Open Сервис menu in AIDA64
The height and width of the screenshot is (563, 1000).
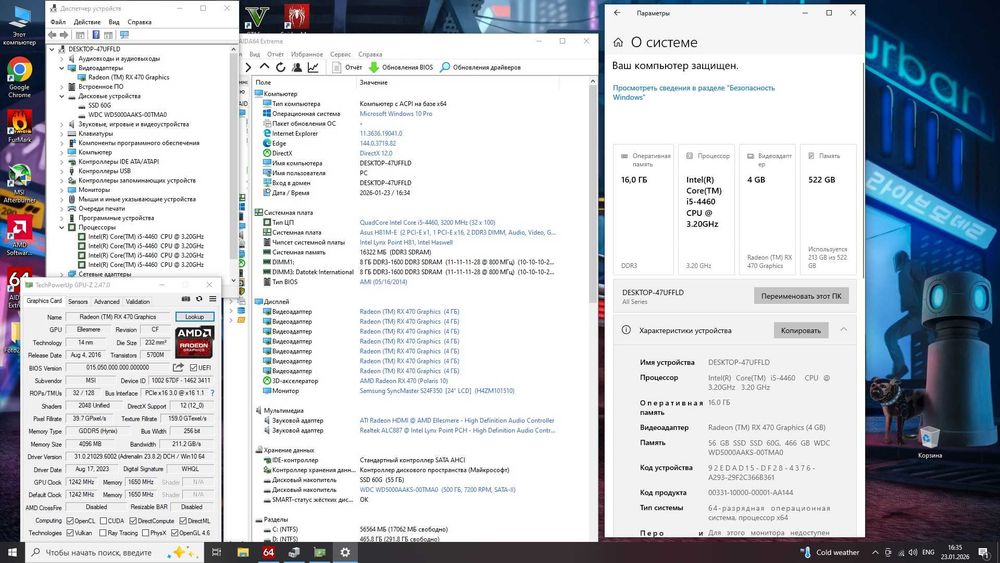tap(341, 54)
